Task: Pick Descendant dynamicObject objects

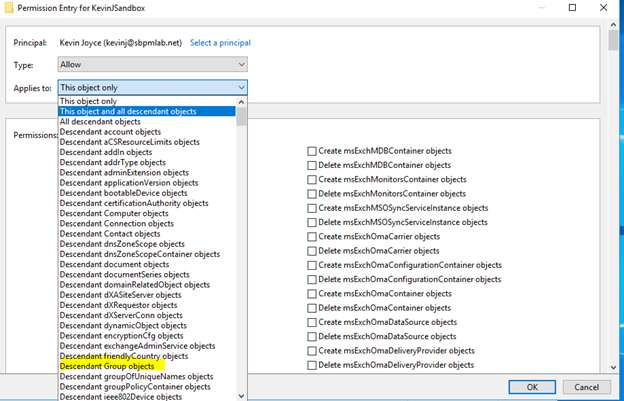Action: pyautogui.click(x=147, y=325)
